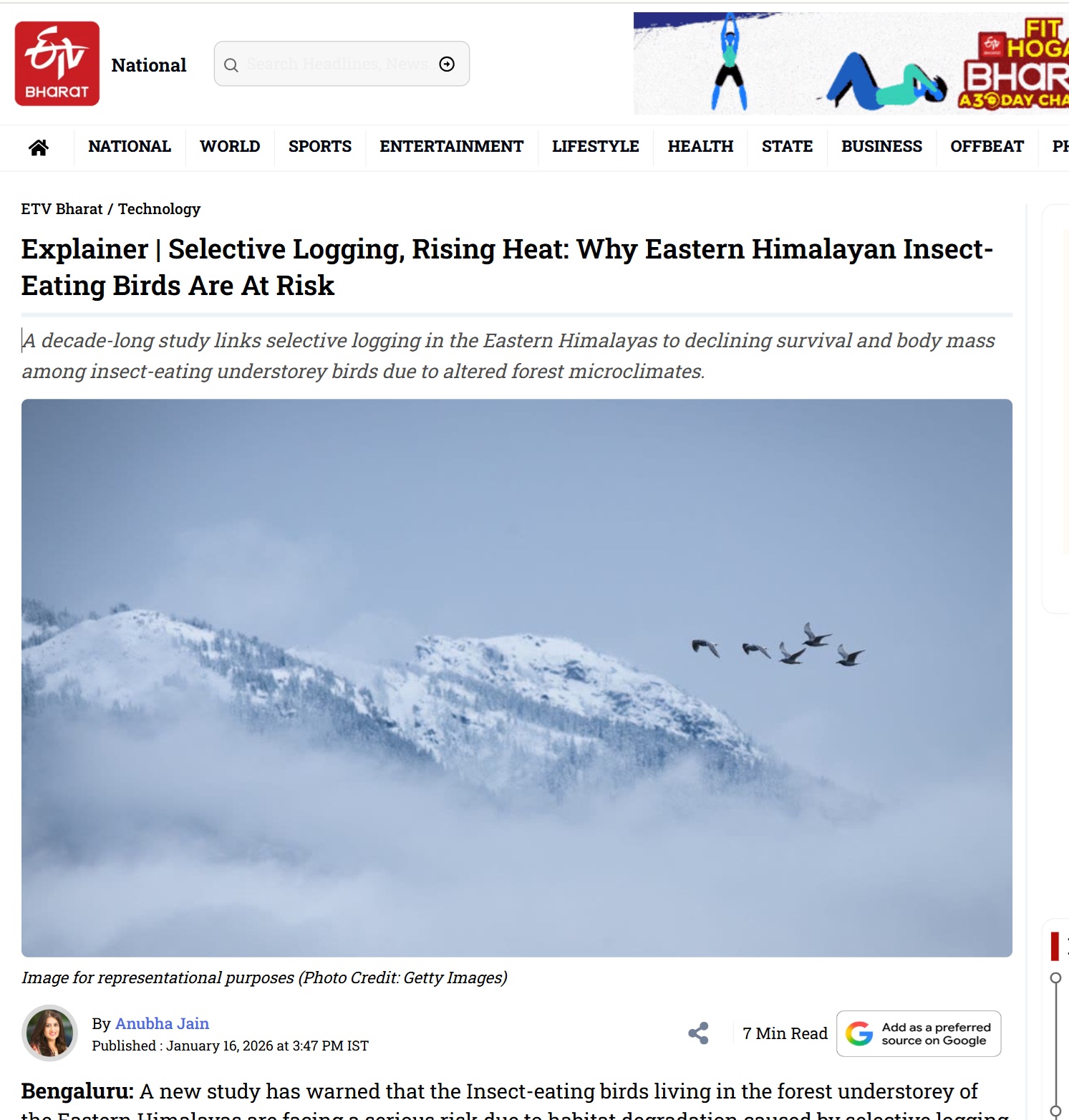Click the Anubha Jain author link
This screenshot has height=1120, width=1069.
coord(163,1023)
